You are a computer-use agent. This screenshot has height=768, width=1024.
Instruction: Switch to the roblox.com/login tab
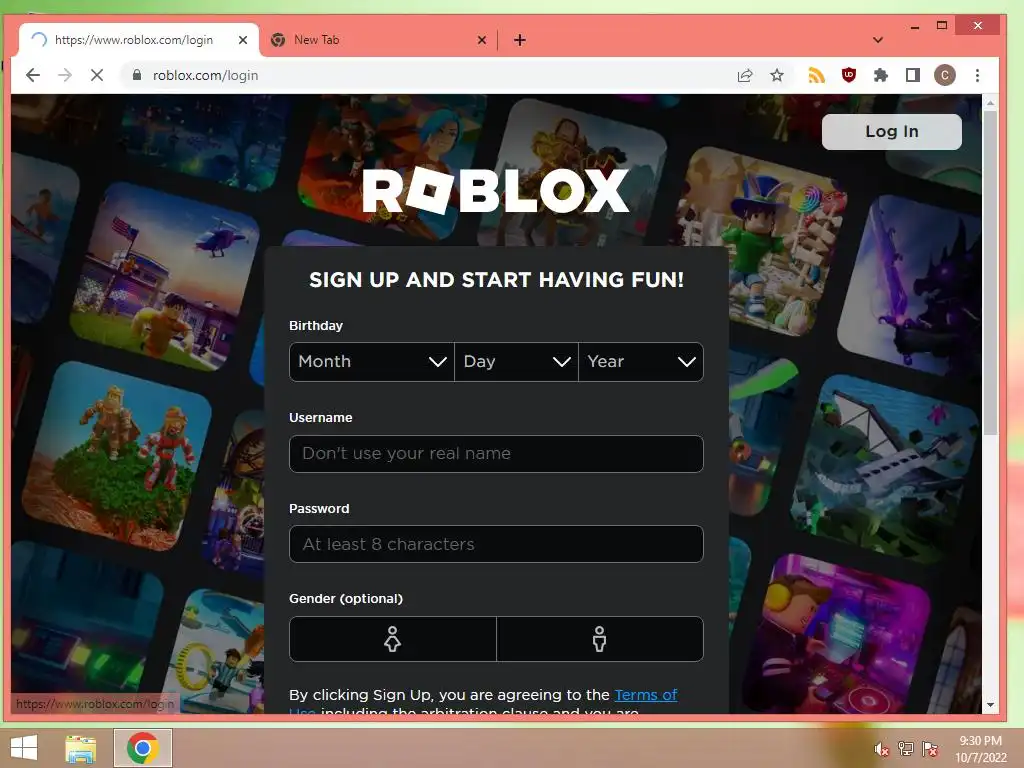138,40
